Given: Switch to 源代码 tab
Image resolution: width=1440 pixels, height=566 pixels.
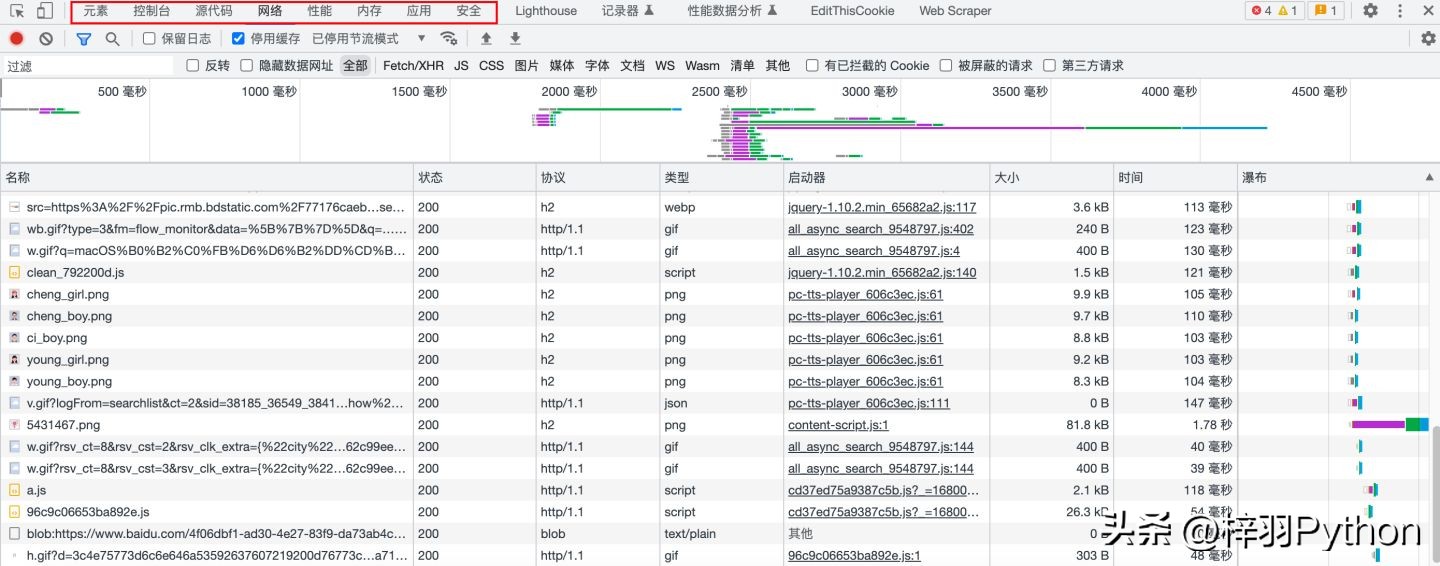Looking at the screenshot, I should (214, 11).
